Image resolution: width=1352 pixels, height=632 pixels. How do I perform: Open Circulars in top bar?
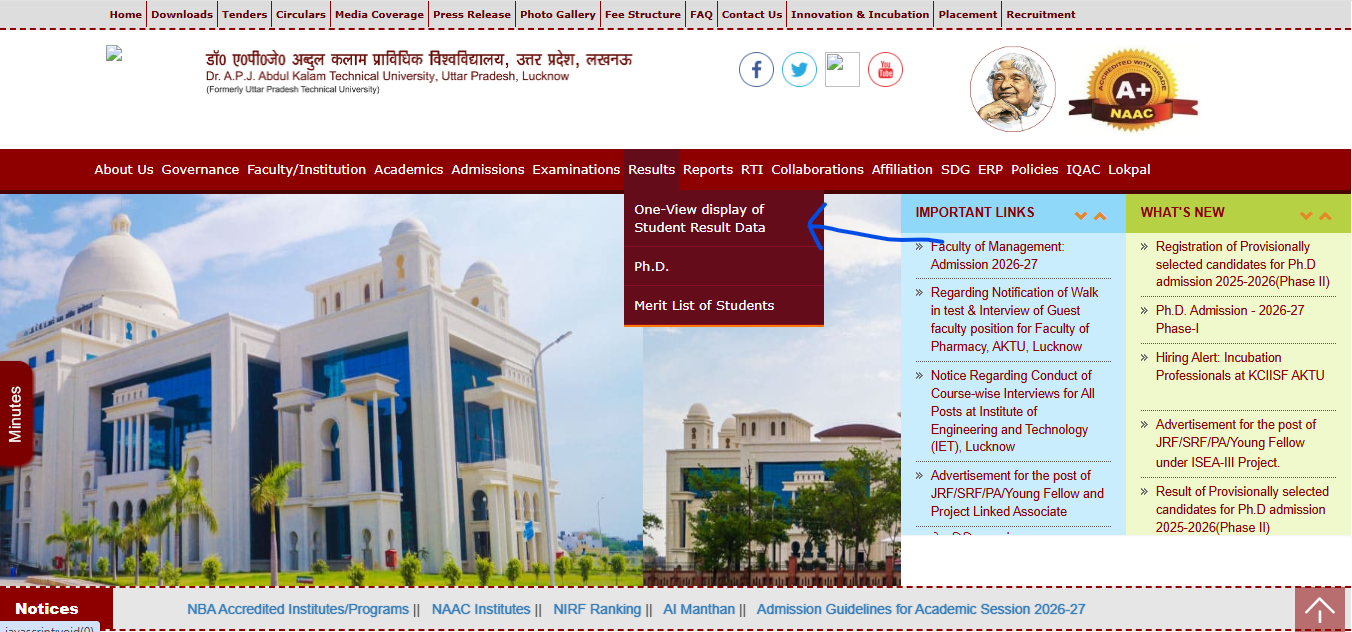point(301,14)
